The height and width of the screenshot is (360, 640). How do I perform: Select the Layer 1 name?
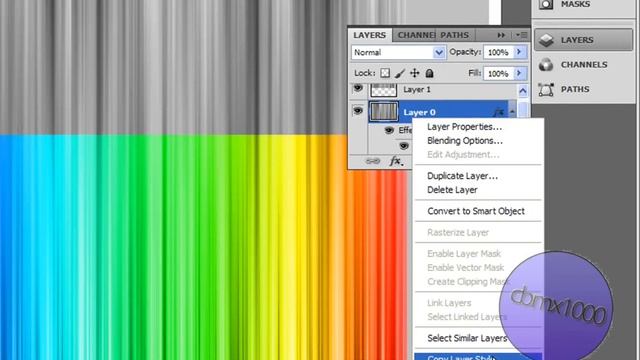coord(417,89)
